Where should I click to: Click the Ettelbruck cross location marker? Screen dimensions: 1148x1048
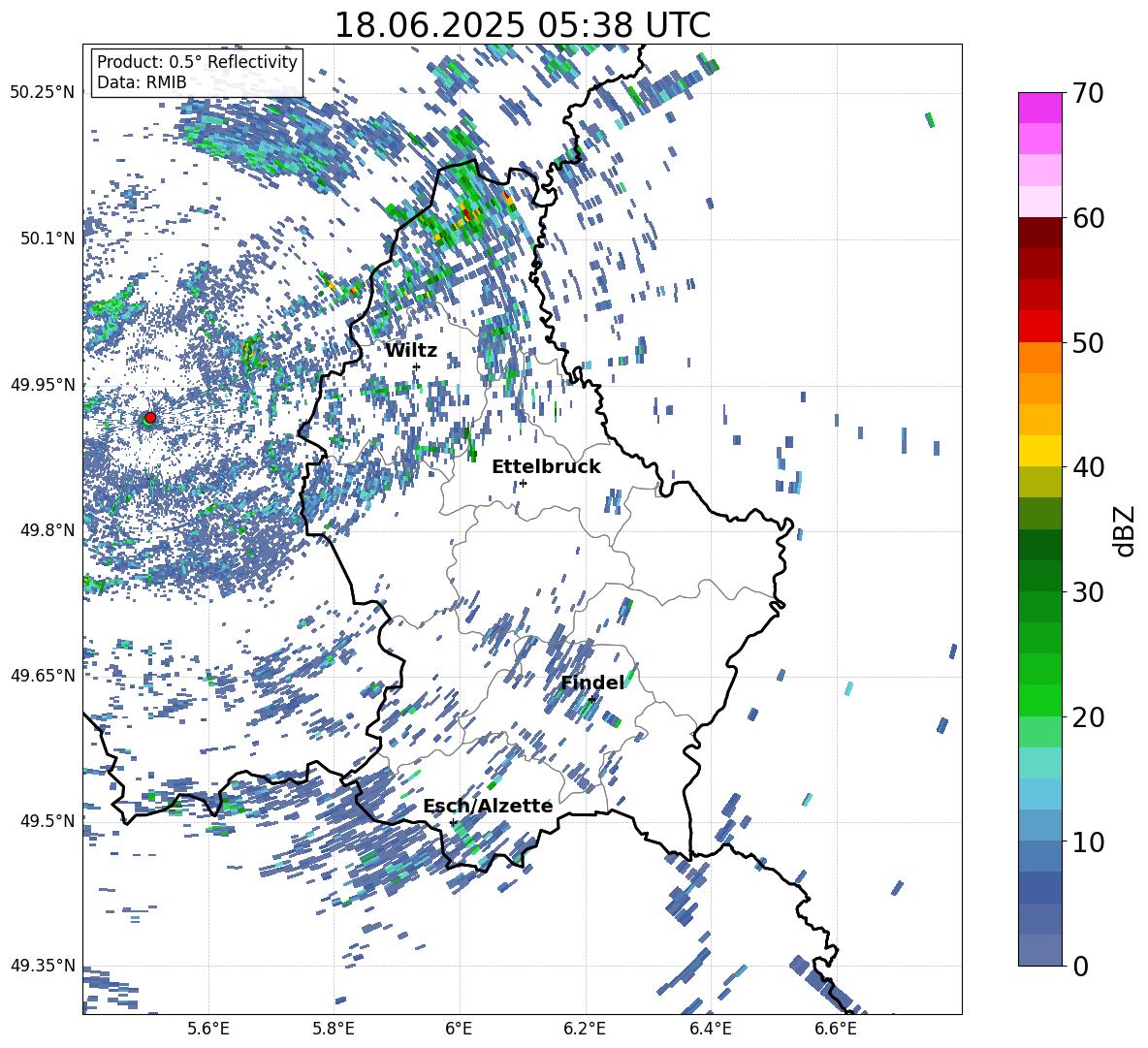[523, 483]
